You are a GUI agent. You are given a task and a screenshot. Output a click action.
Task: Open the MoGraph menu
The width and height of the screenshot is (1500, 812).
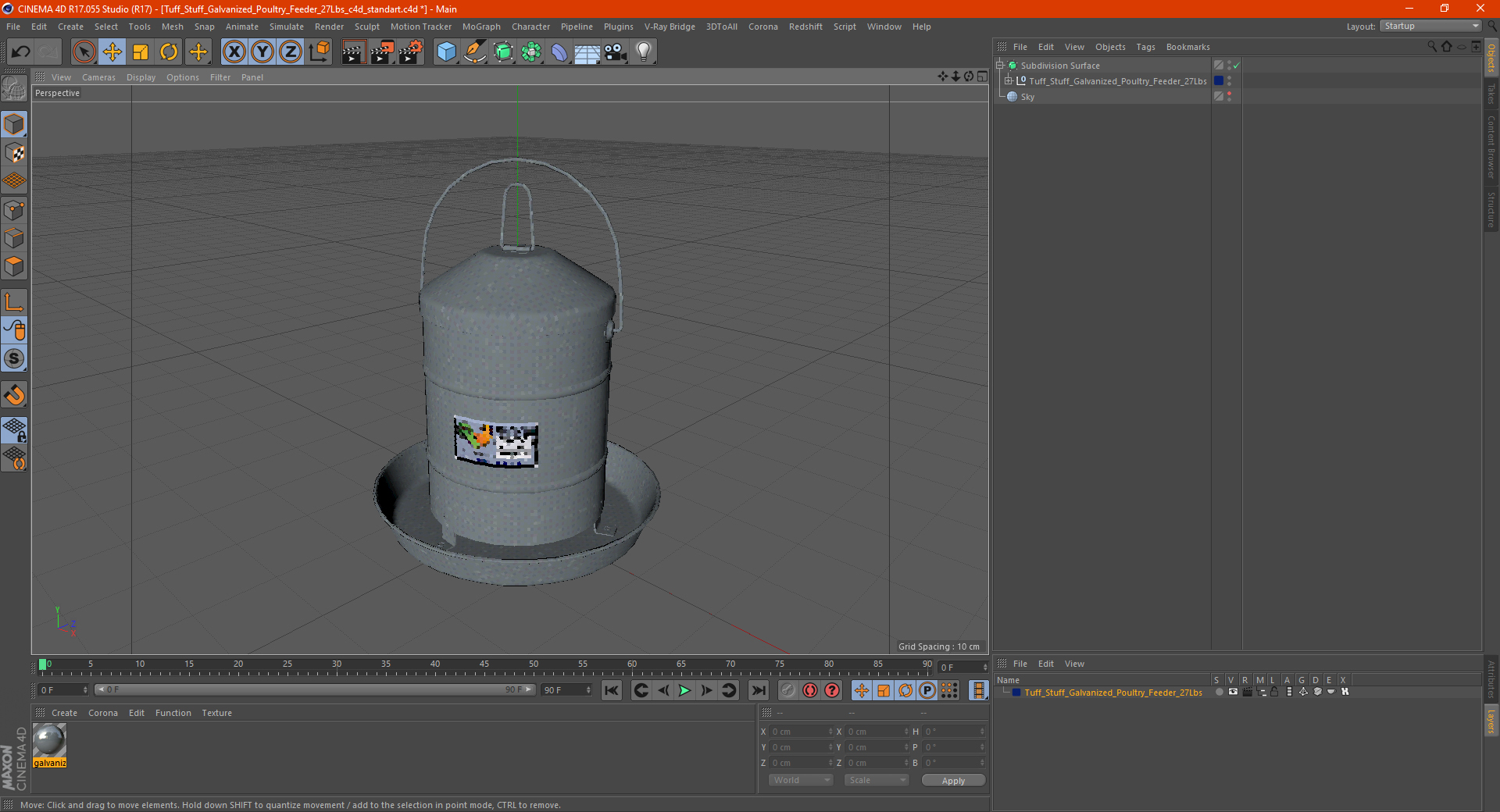tap(481, 27)
